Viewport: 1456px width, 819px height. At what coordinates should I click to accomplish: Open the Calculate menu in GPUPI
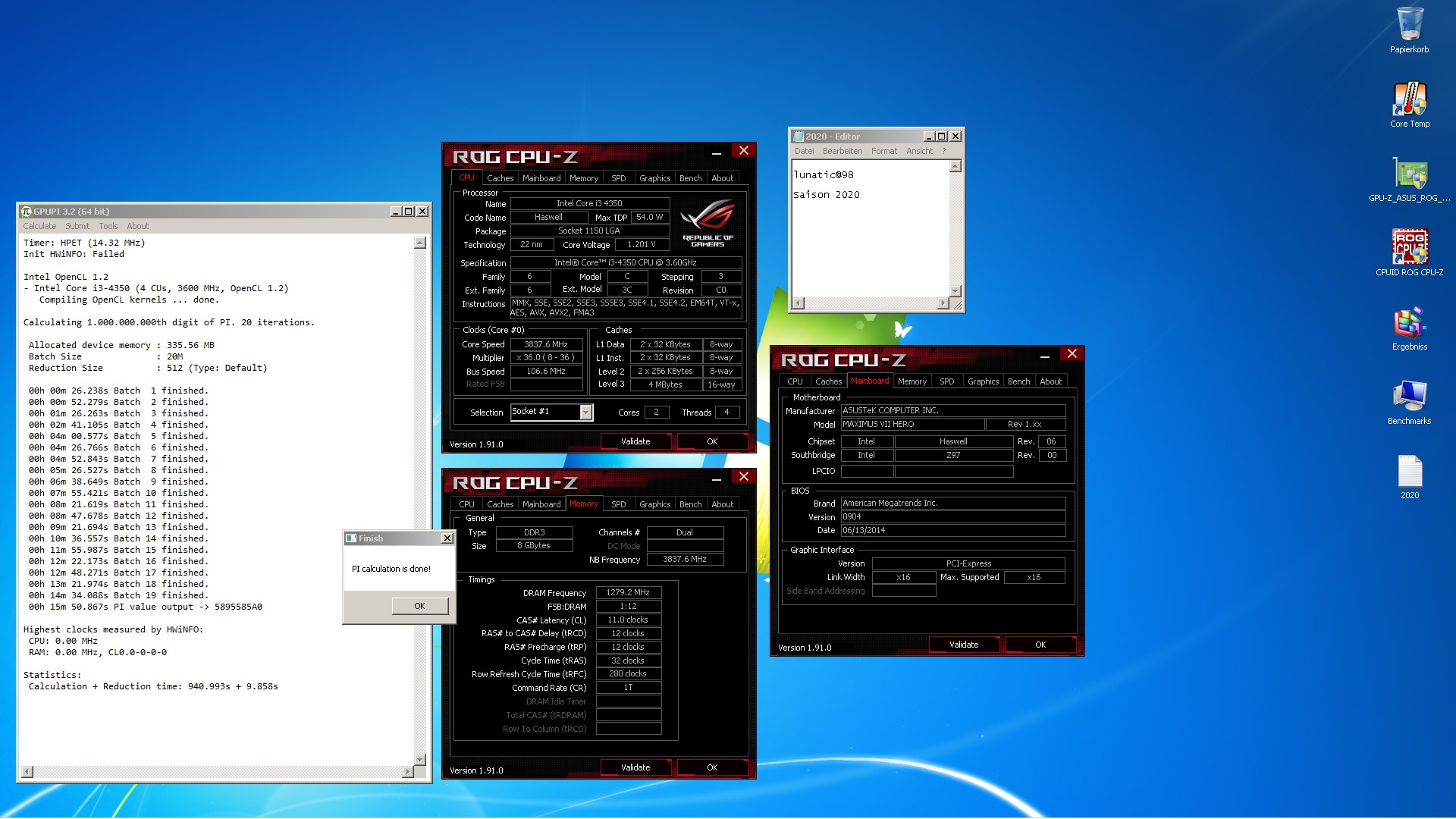tap(39, 226)
